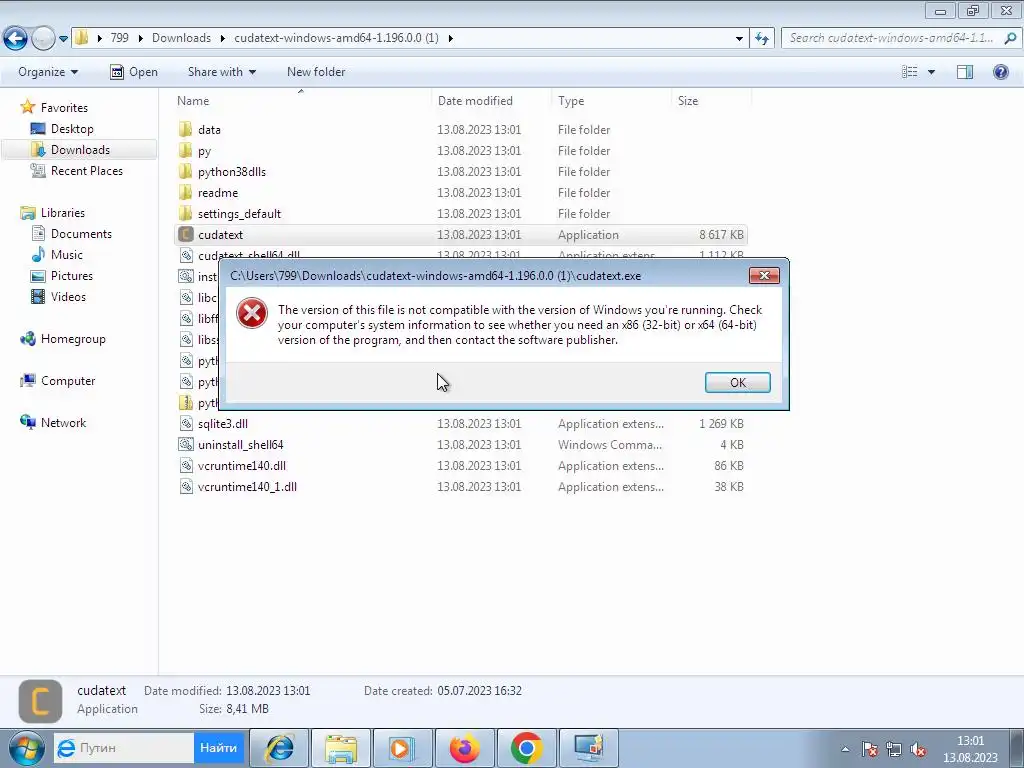Expand arrow after Downloads in address bar
This screenshot has width=1024, height=768.
[x=222, y=38]
